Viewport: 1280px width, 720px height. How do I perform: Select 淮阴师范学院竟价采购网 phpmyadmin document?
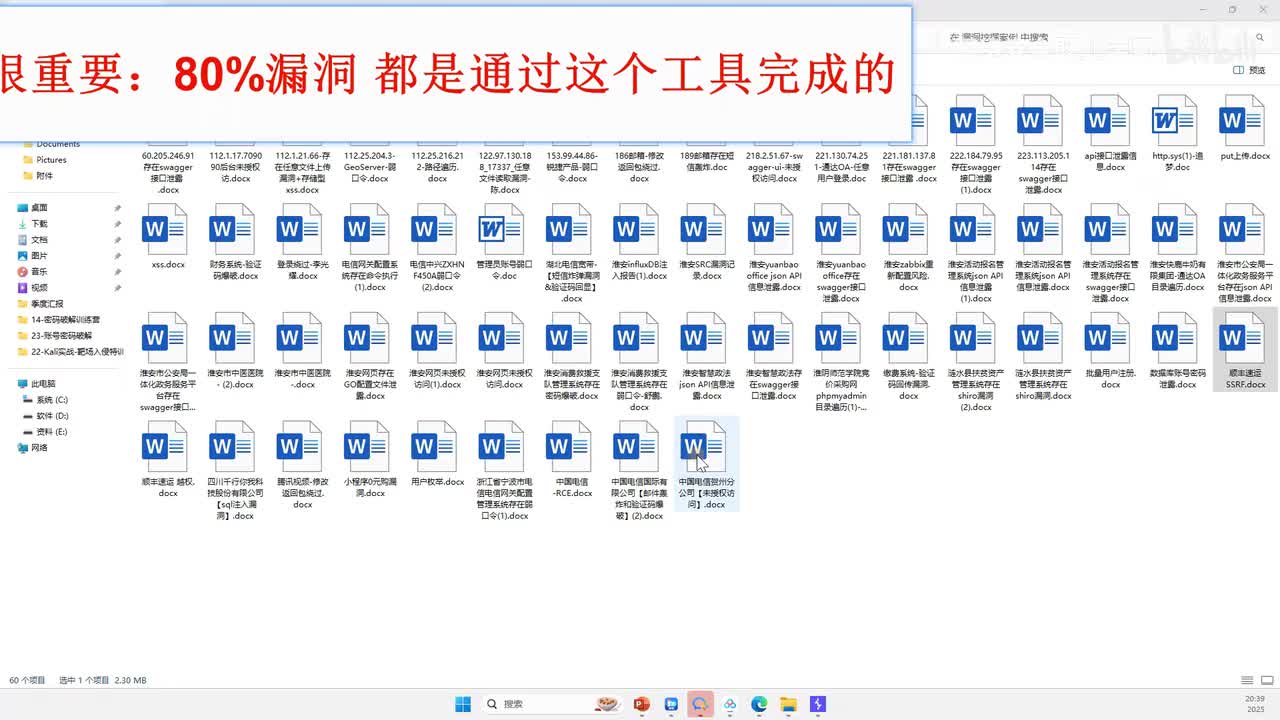pos(841,362)
